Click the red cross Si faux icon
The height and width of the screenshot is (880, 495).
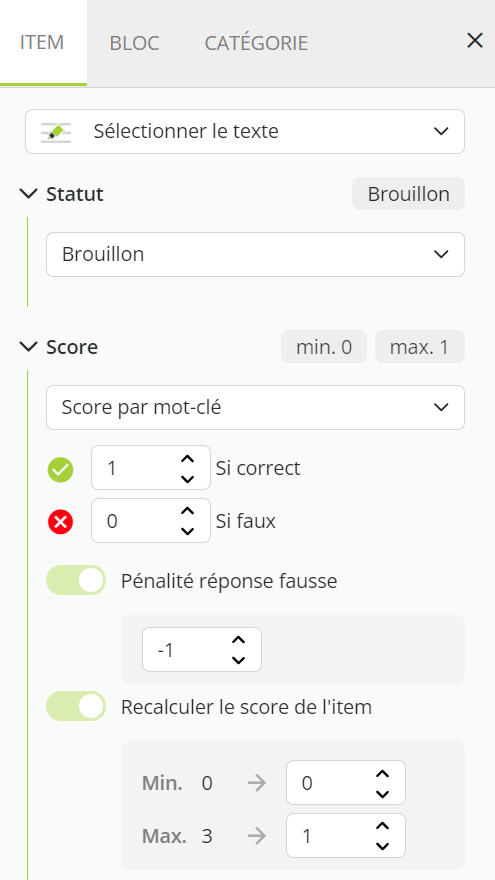pos(61,522)
